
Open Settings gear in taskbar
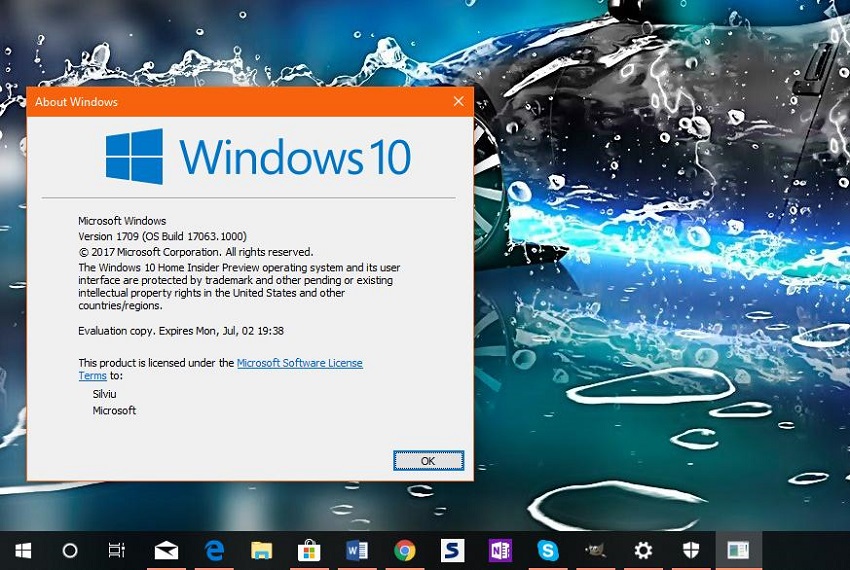coord(643,550)
